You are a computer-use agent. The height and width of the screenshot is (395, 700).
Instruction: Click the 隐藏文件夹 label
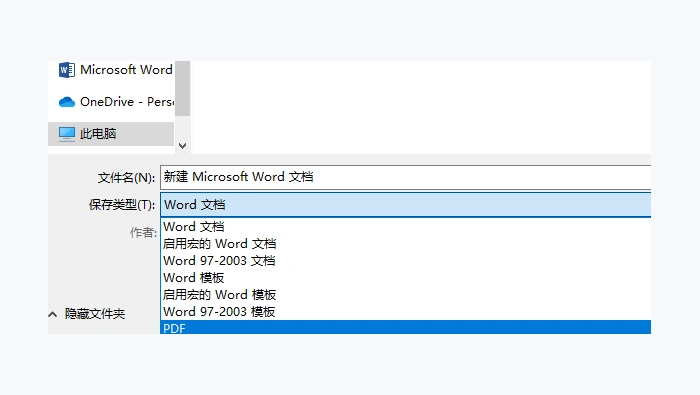coord(95,314)
